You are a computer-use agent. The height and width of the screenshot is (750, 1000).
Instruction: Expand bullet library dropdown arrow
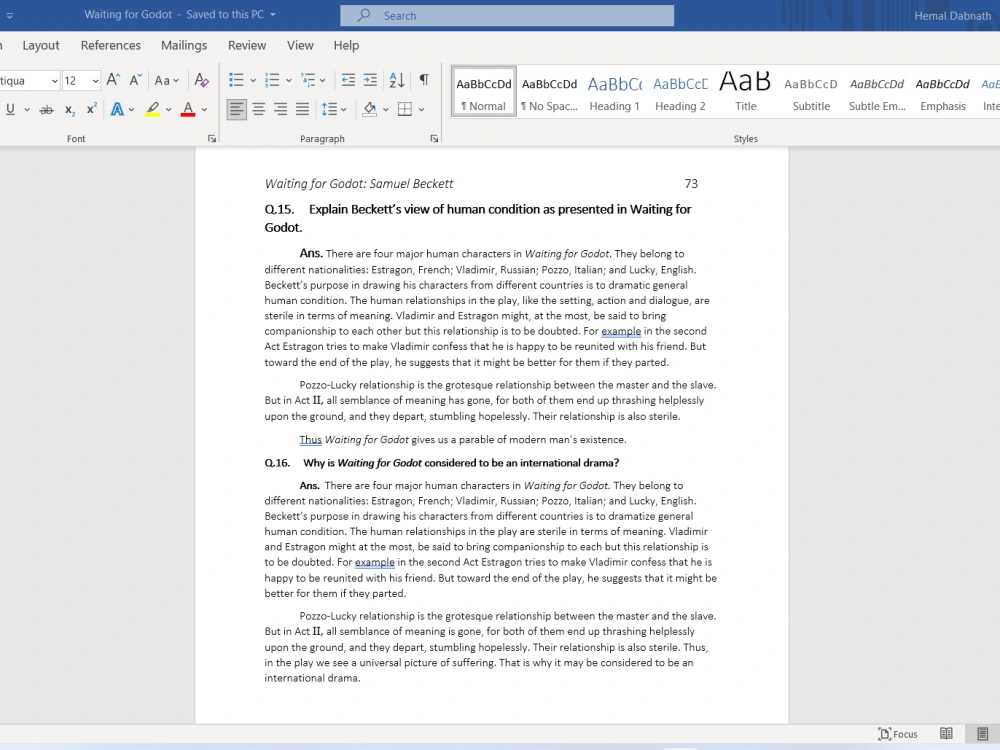pyautogui.click(x=253, y=80)
